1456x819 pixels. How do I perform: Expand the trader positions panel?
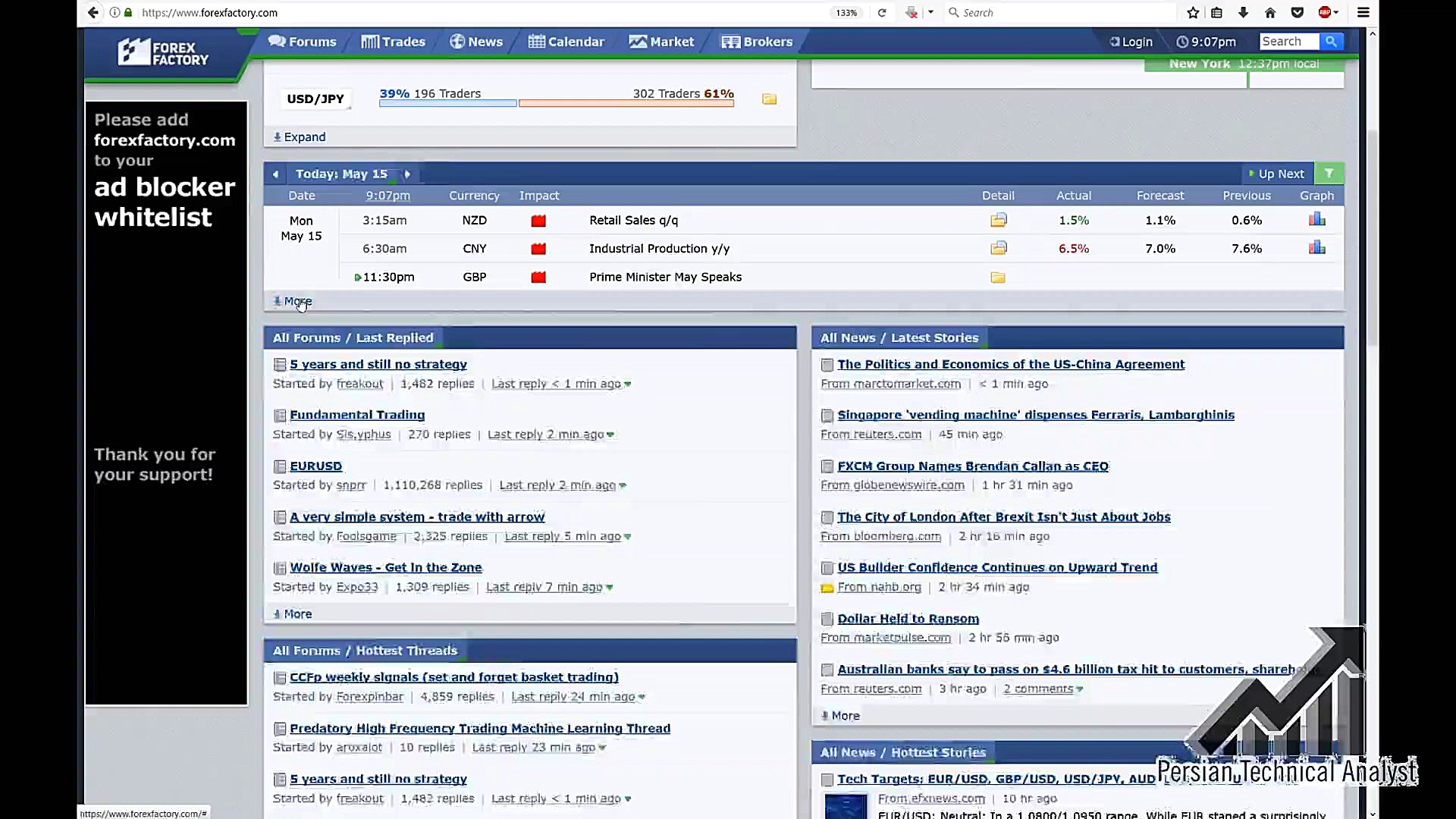click(x=300, y=137)
